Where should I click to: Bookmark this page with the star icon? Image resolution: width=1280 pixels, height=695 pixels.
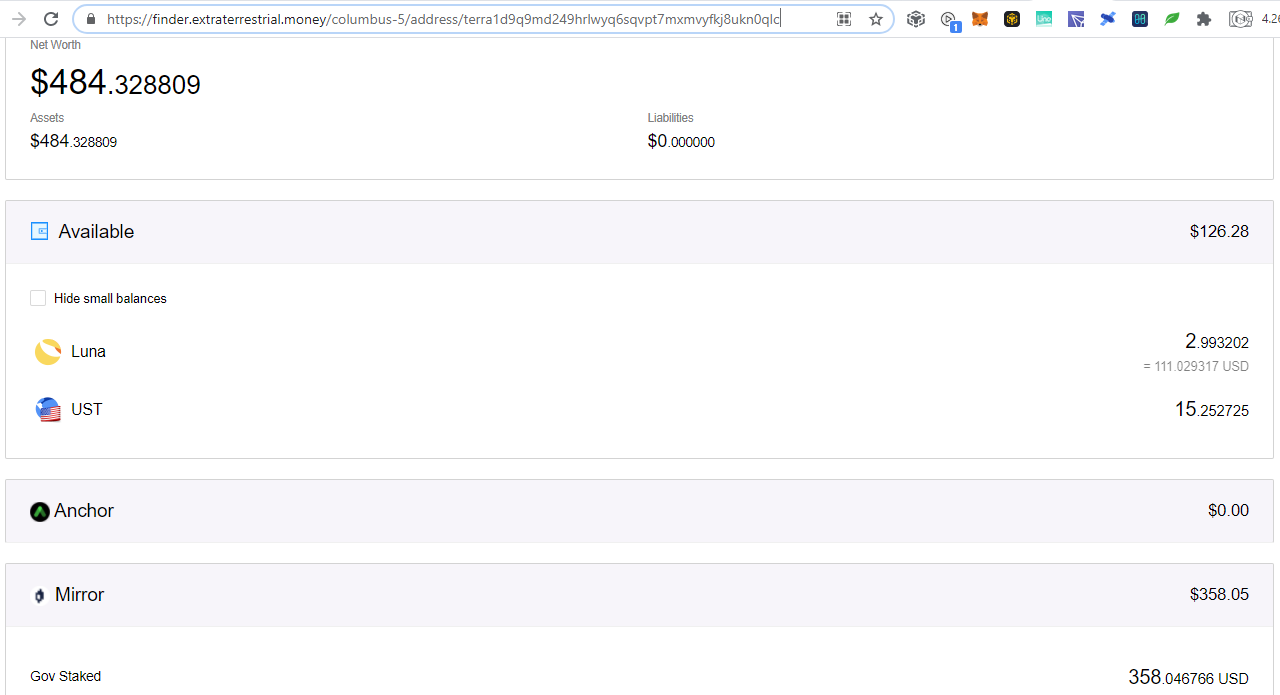click(x=876, y=19)
